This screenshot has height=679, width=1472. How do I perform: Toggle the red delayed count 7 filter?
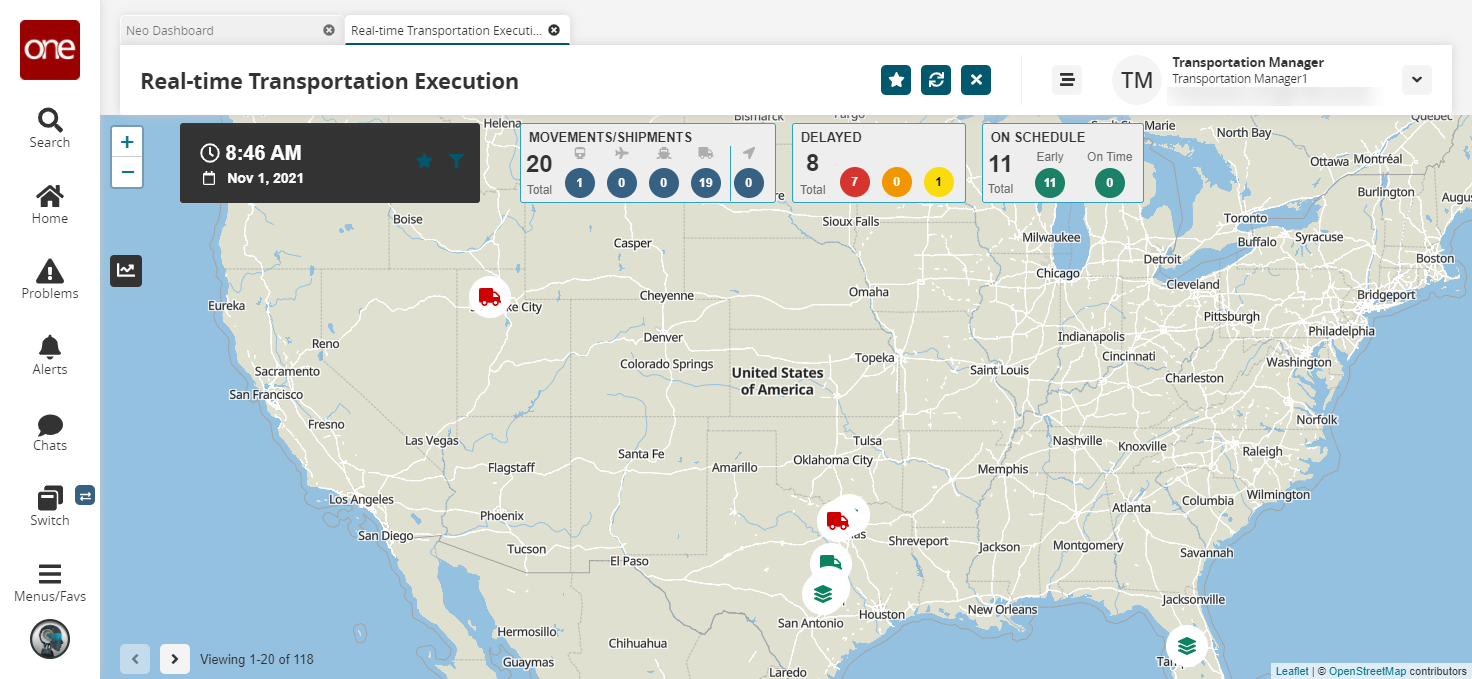point(855,183)
